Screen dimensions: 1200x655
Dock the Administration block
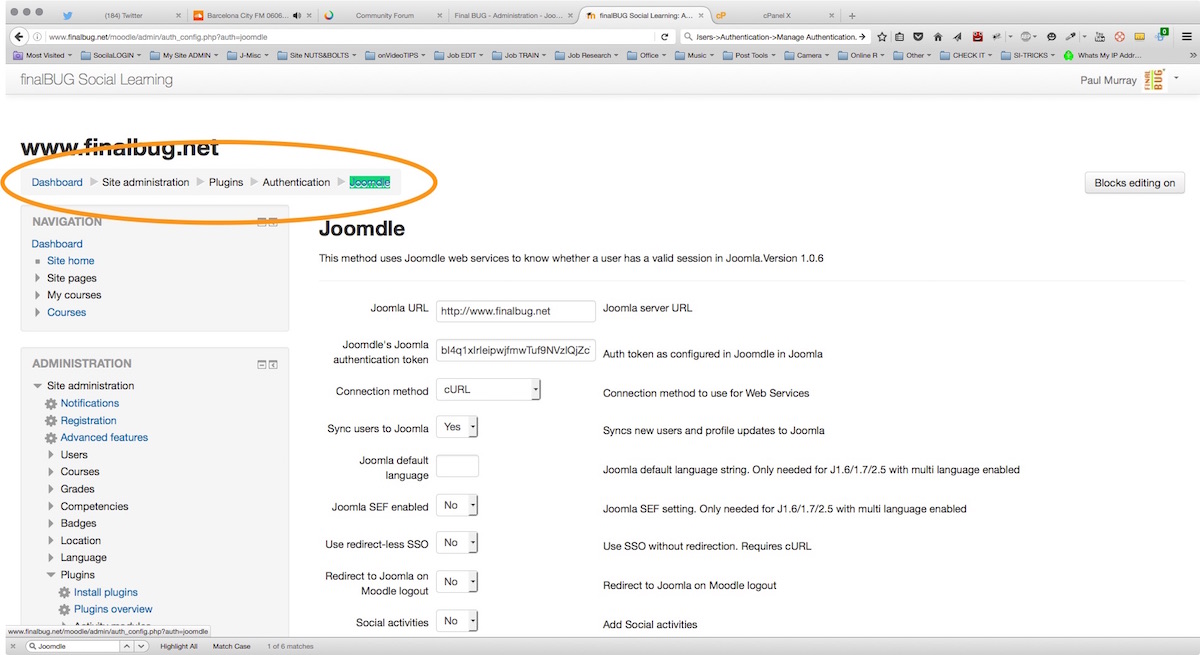coord(273,365)
